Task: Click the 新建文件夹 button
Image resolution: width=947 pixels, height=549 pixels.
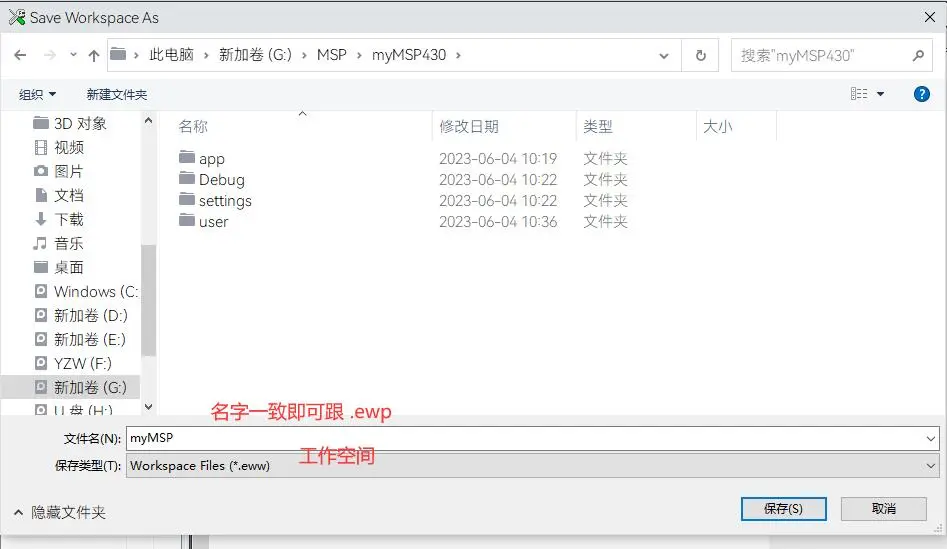Action: click(116, 94)
